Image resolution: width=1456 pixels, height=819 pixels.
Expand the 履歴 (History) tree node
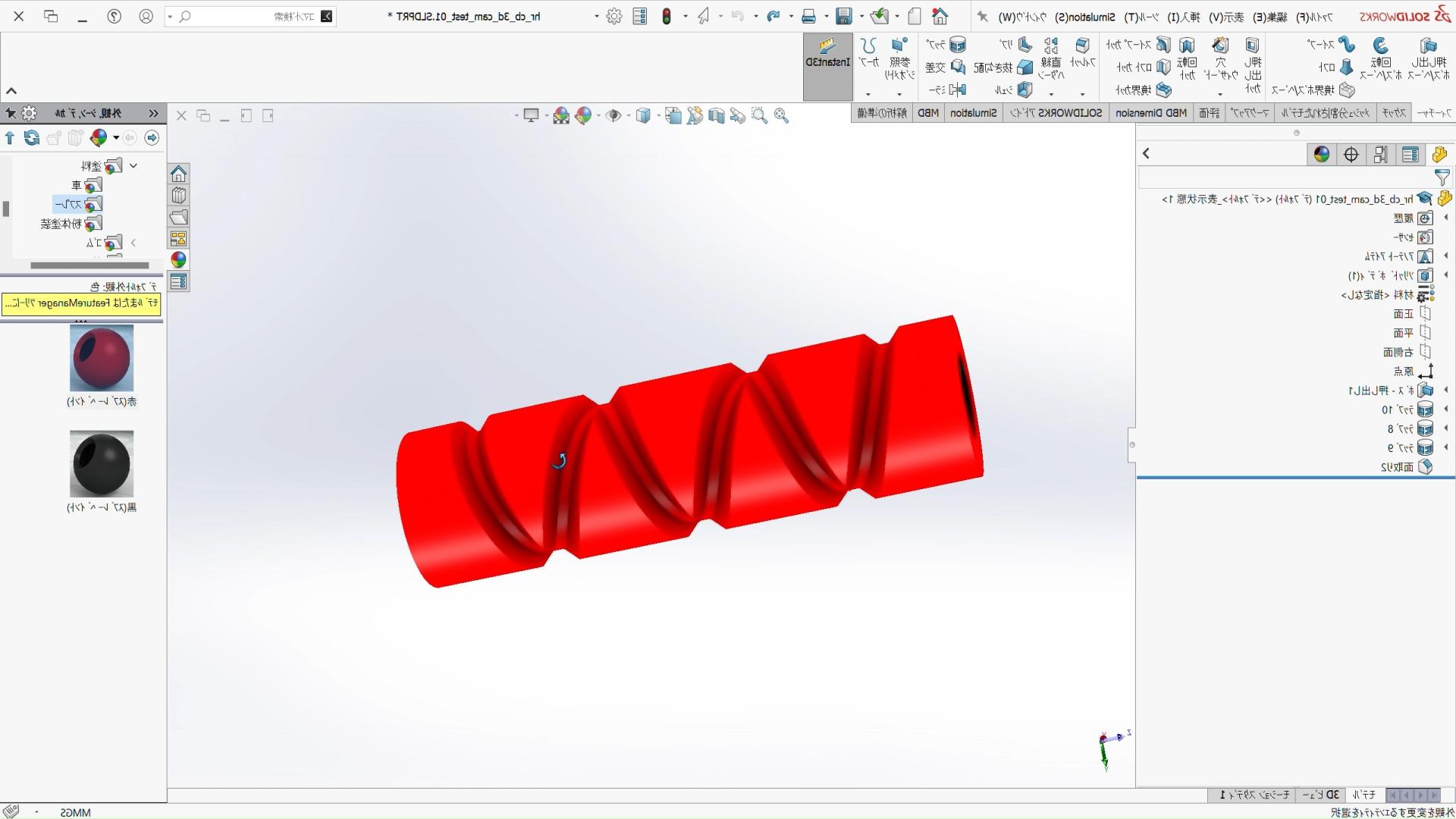click(1446, 218)
